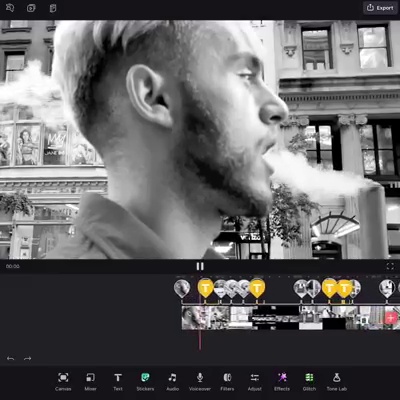
Task: Click the leftmost top-bar icon
Action: click(x=10, y=8)
